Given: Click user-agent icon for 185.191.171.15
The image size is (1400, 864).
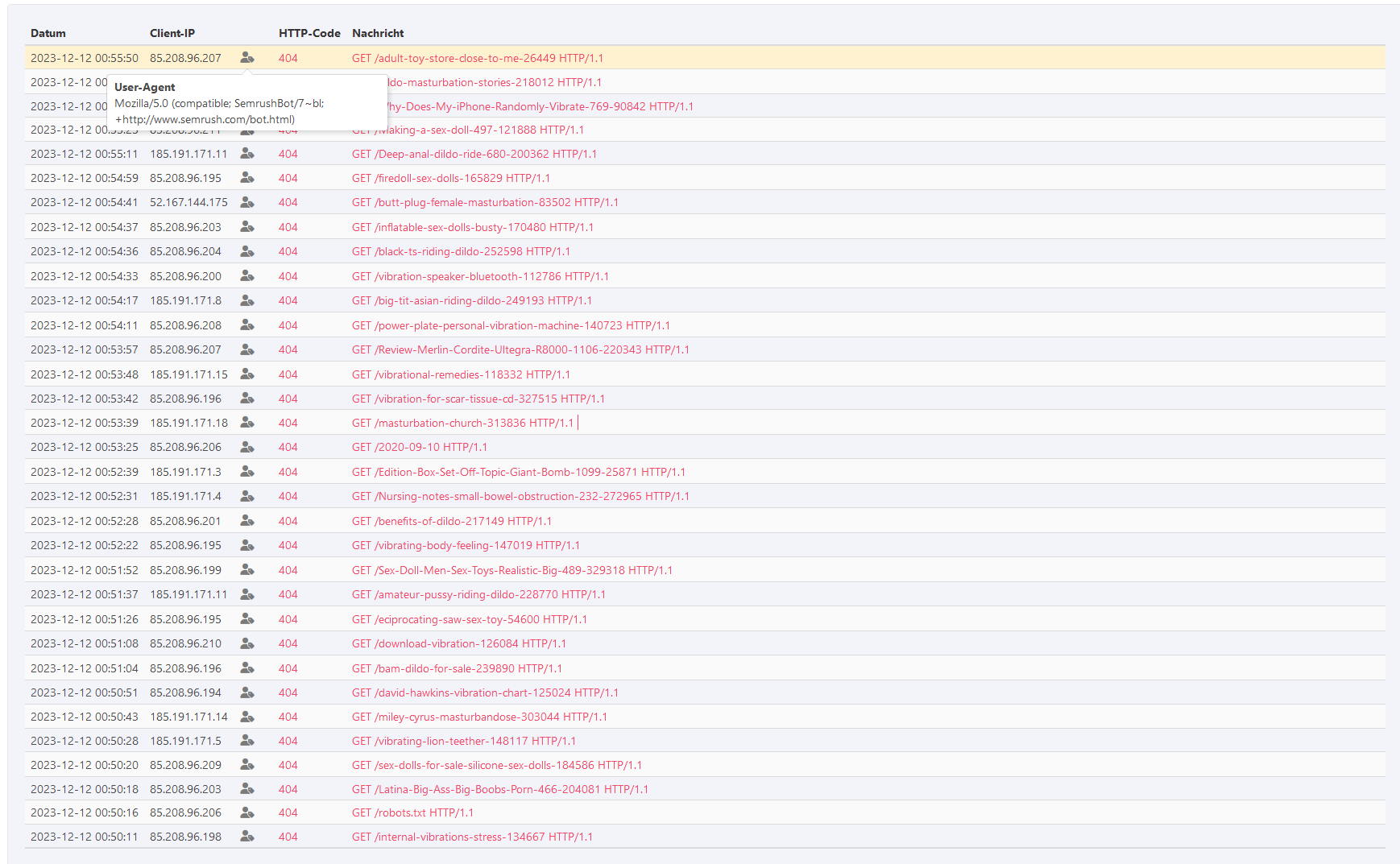Looking at the screenshot, I should coord(247,374).
